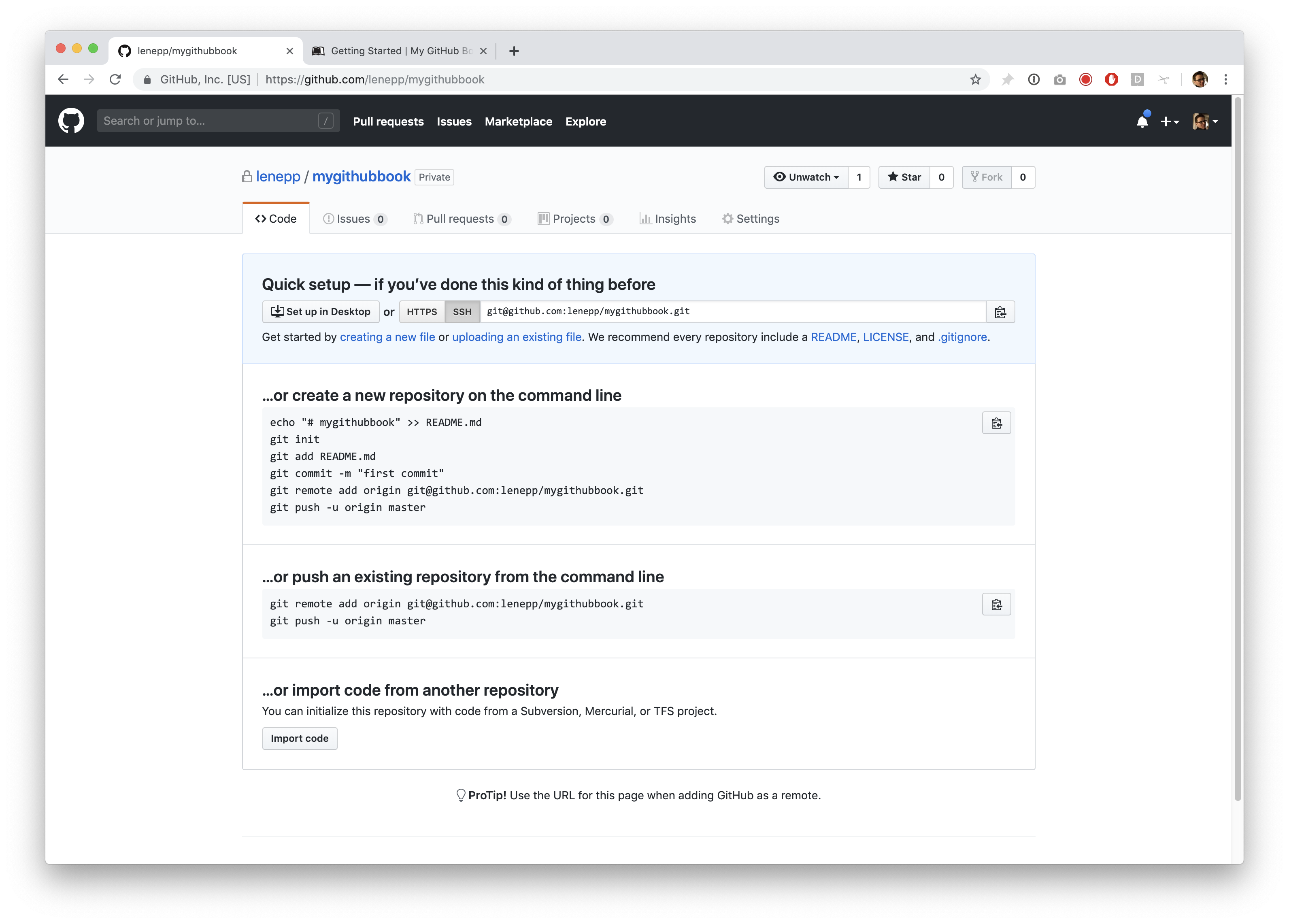The image size is (1289, 924).
Task: Switch to the Getting Started browser tab
Action: point(398,51)
